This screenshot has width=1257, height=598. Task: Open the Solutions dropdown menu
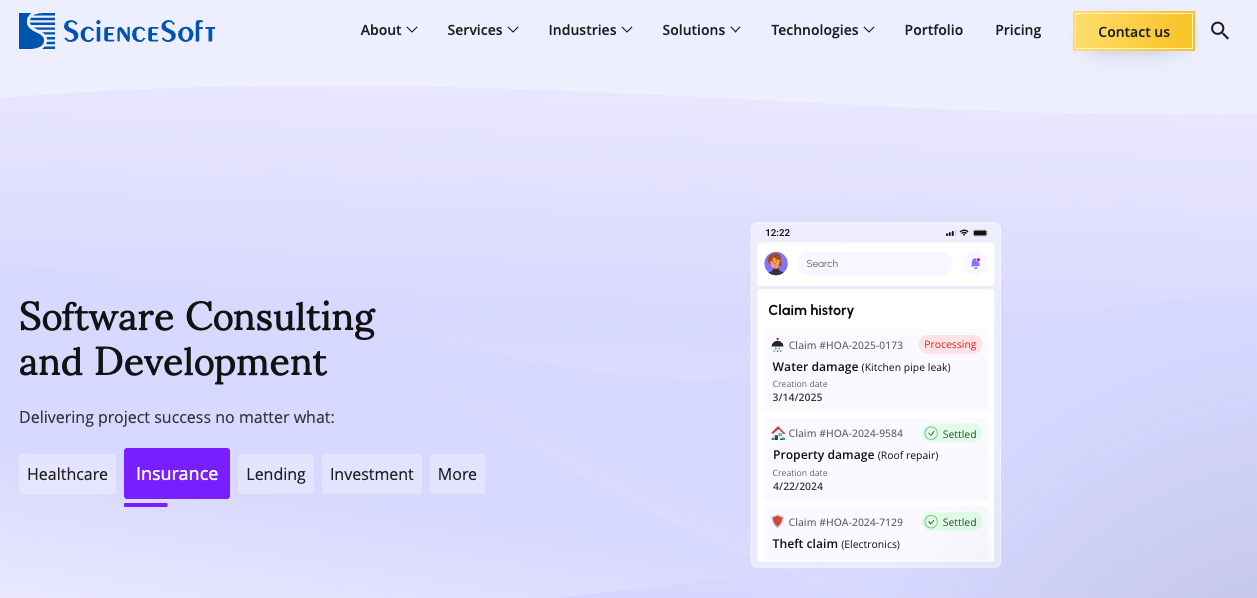701,30
